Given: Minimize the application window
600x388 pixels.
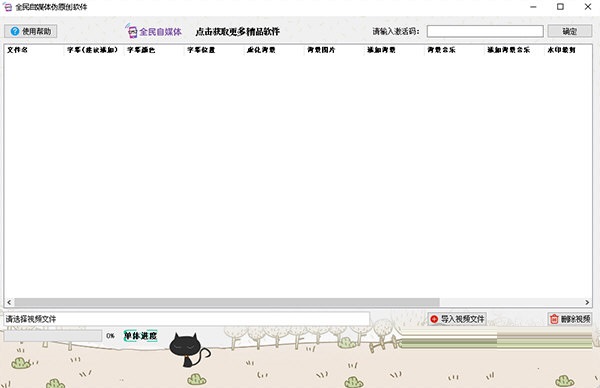Looking at the screenshot, I should (533, 7).
